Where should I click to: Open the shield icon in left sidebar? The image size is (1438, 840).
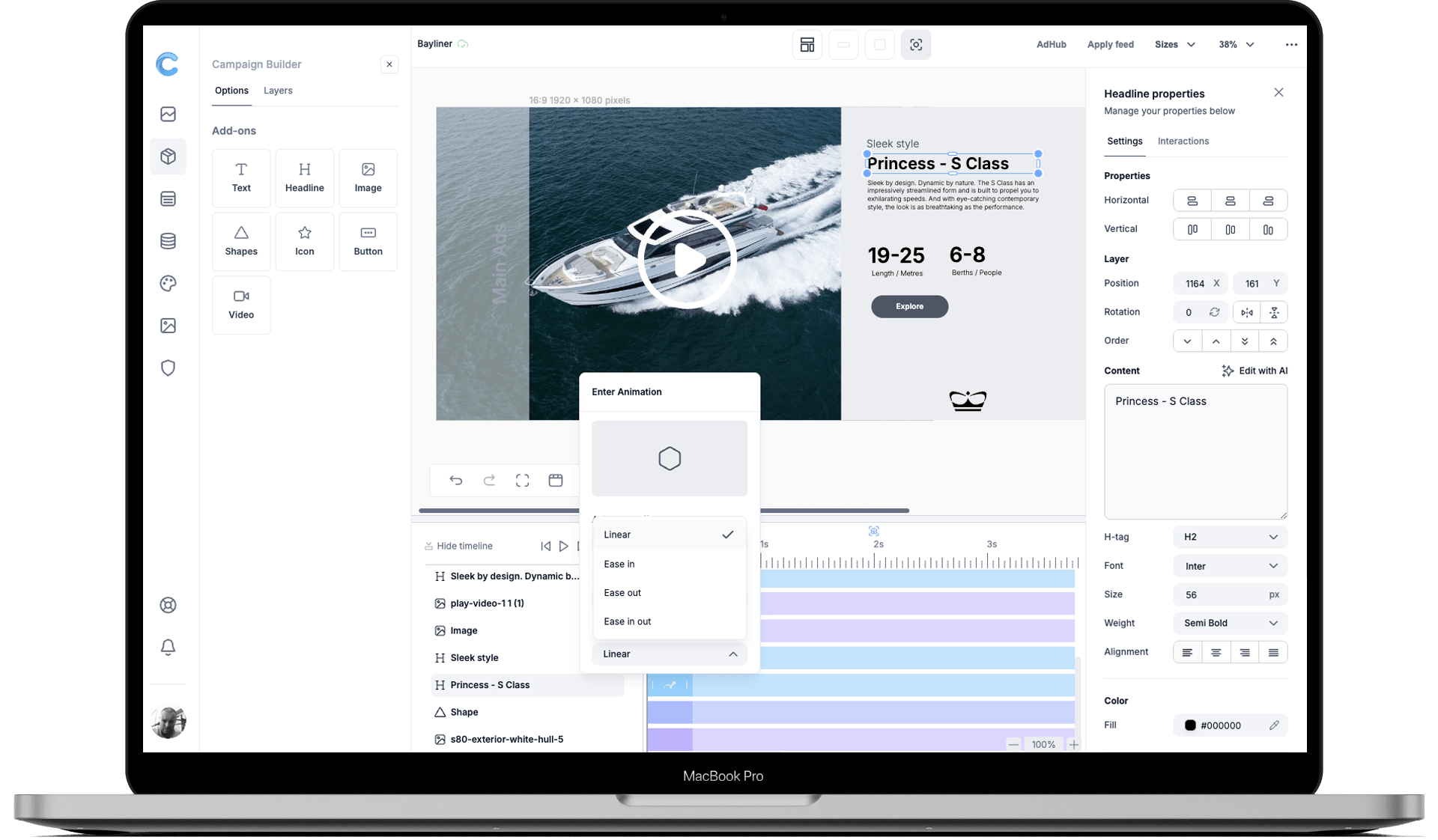(x=168, y=368)
